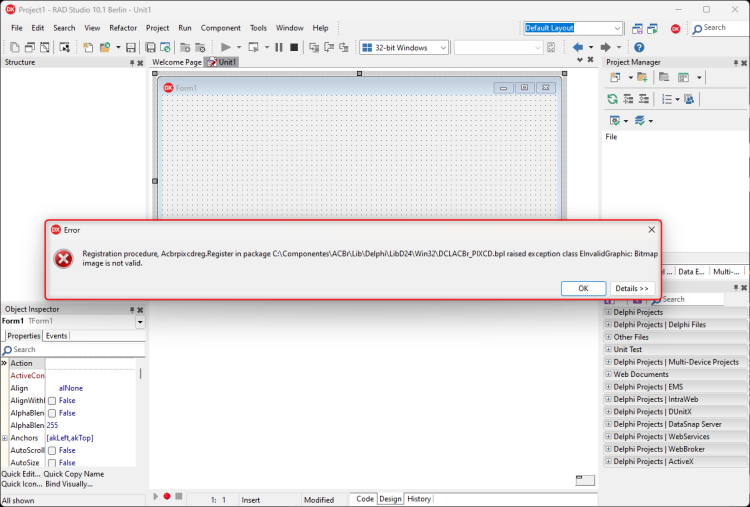Click the blue Help question mark icon
Image resolution: width=750 pixels, height=507 pixels.
pyautogui.click(x=639, y=47)
